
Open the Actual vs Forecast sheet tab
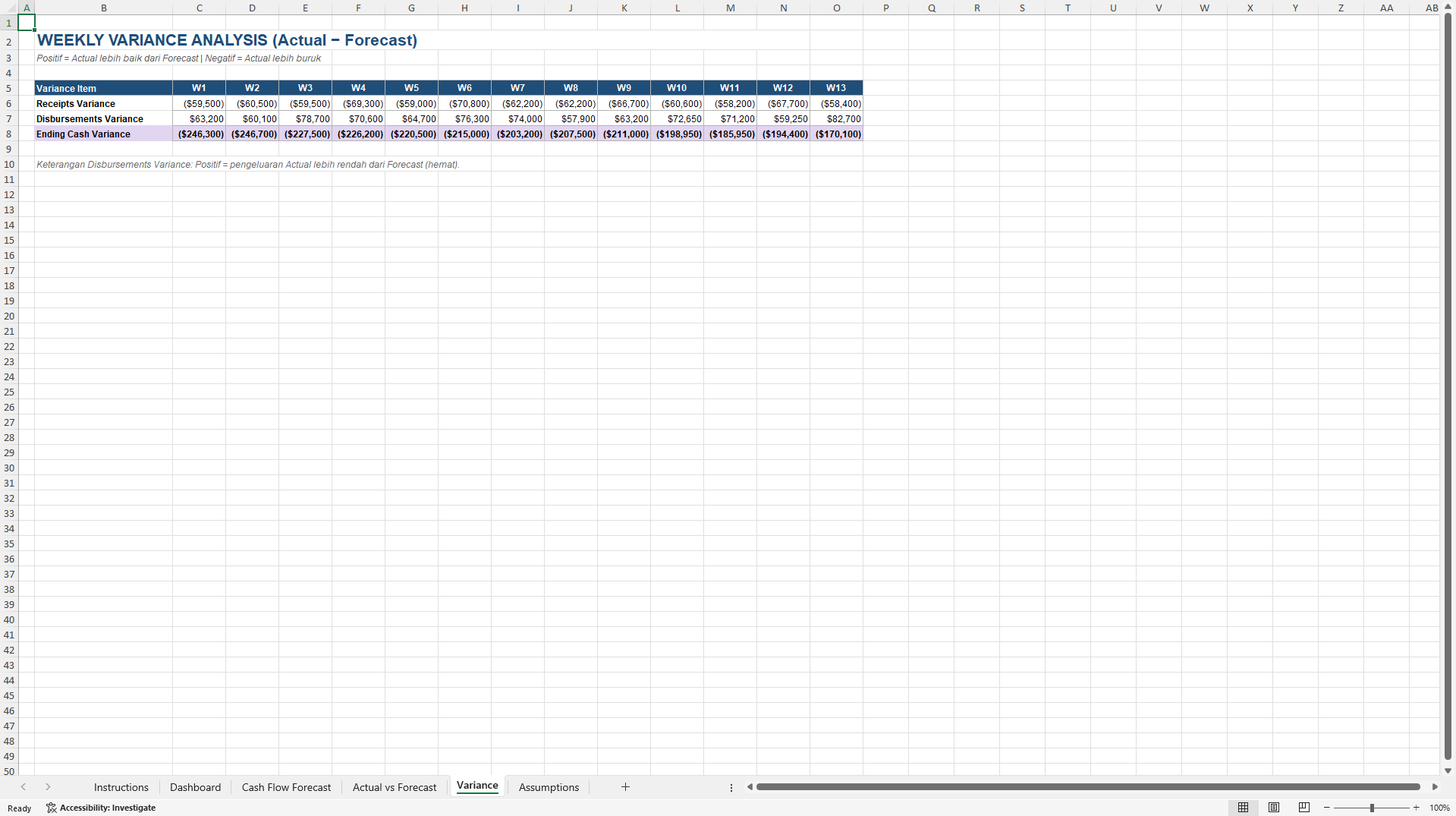click(395, 787)
